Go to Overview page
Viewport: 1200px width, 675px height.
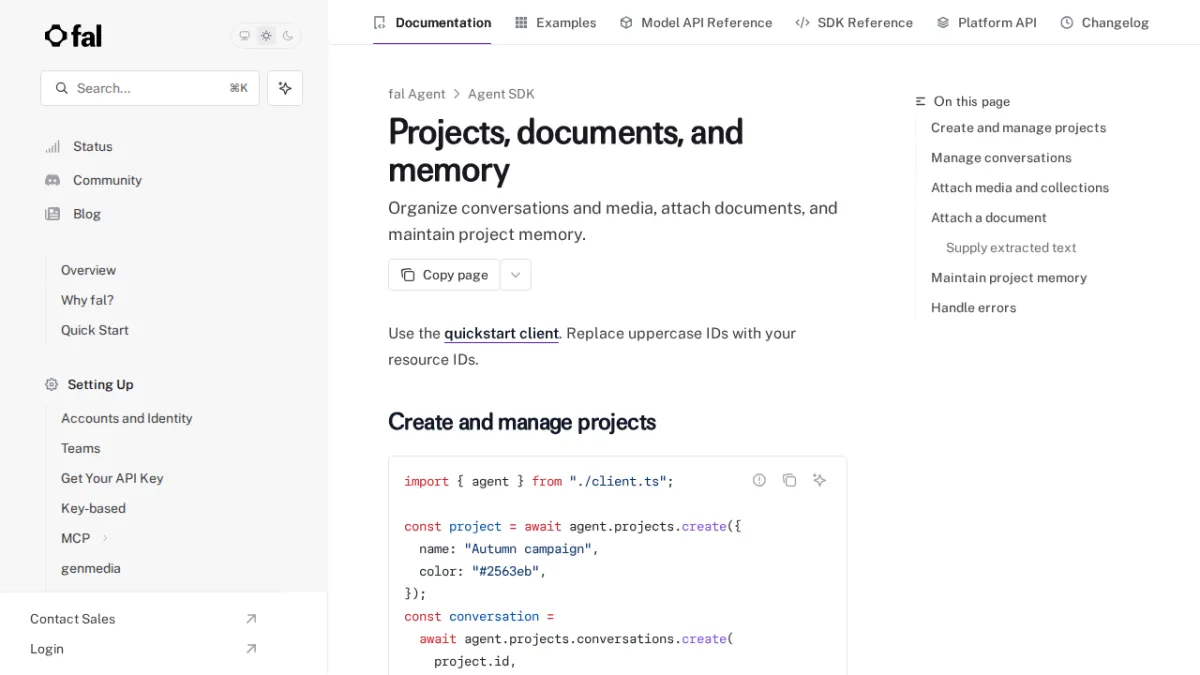click(x=88, y=270)
